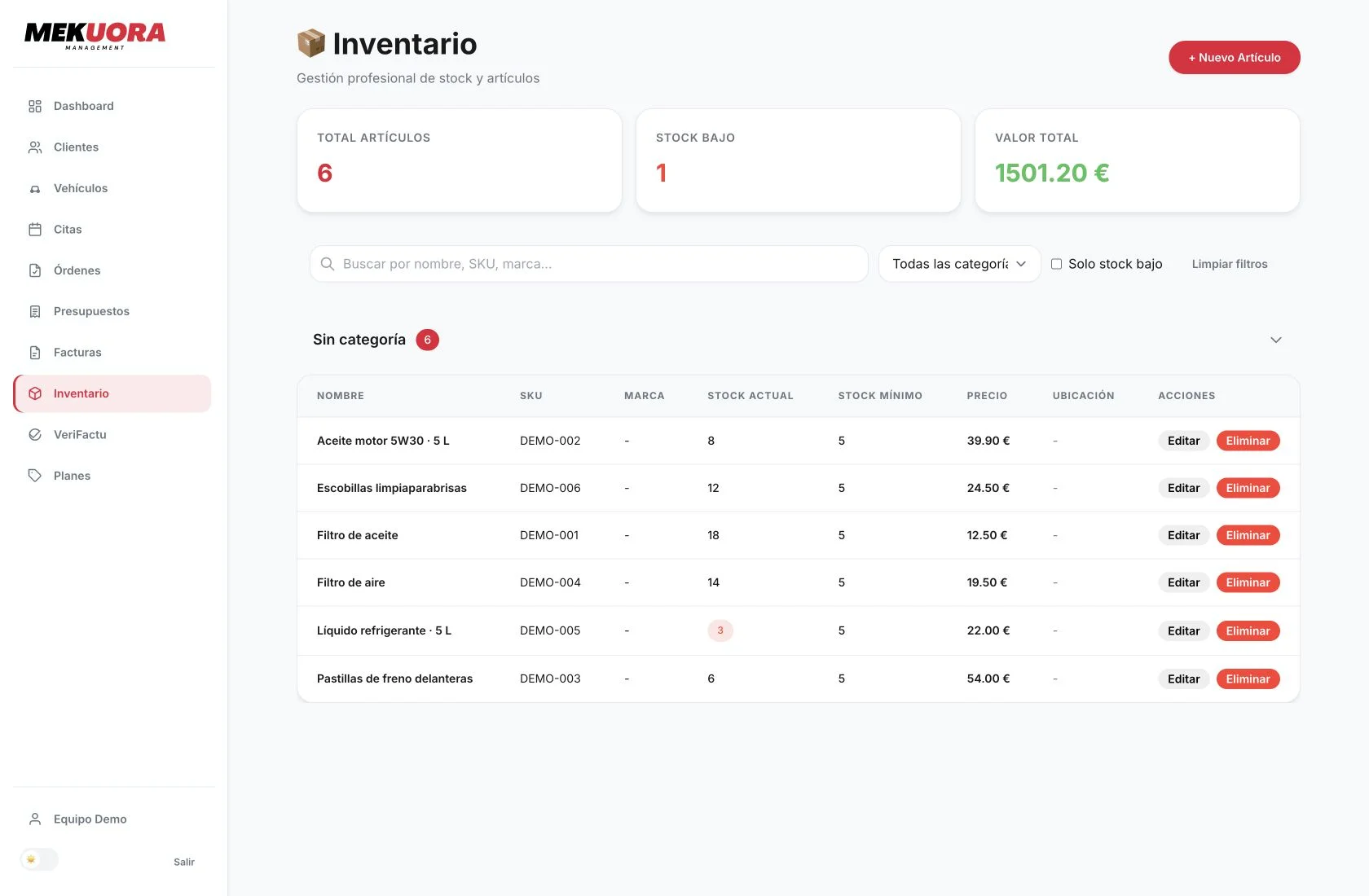
Task: Open the Todas las categorías dropdown
Action: 960,264
